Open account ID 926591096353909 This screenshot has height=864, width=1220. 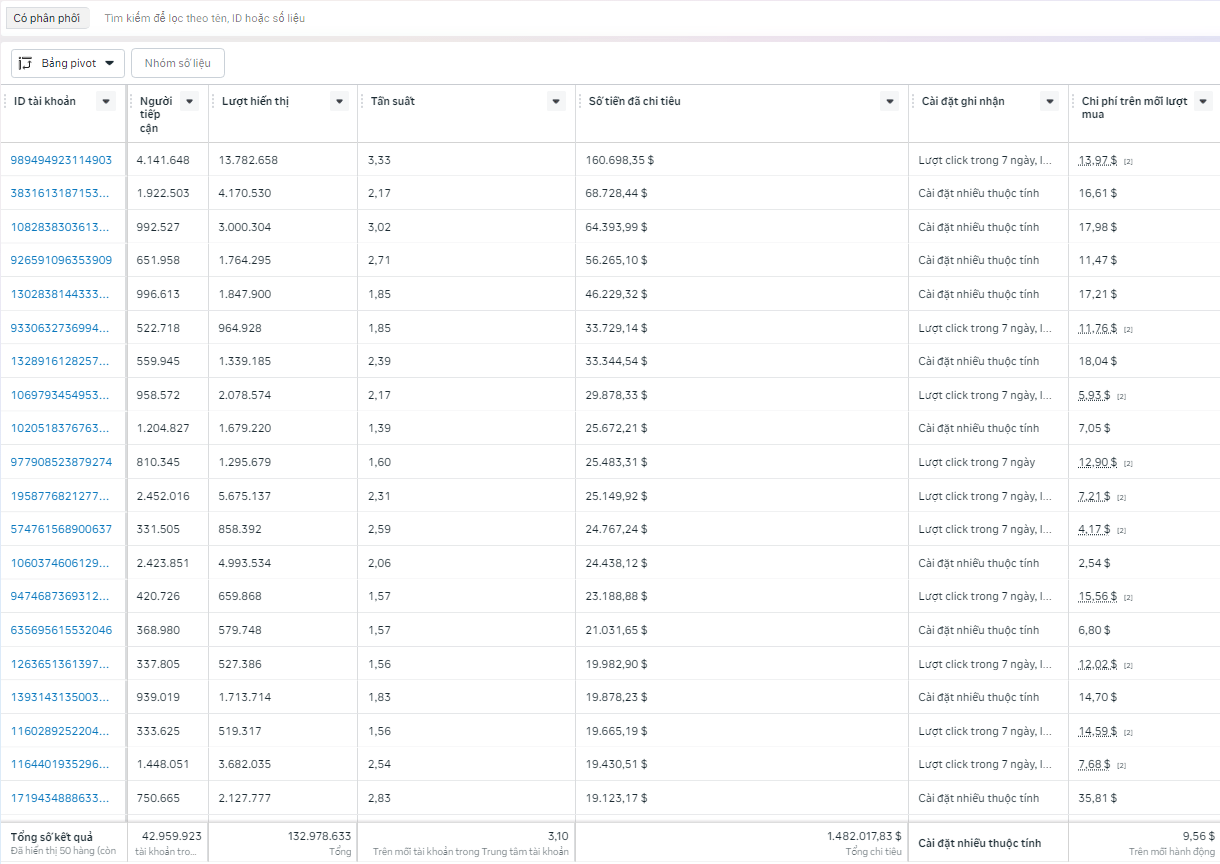61,260
